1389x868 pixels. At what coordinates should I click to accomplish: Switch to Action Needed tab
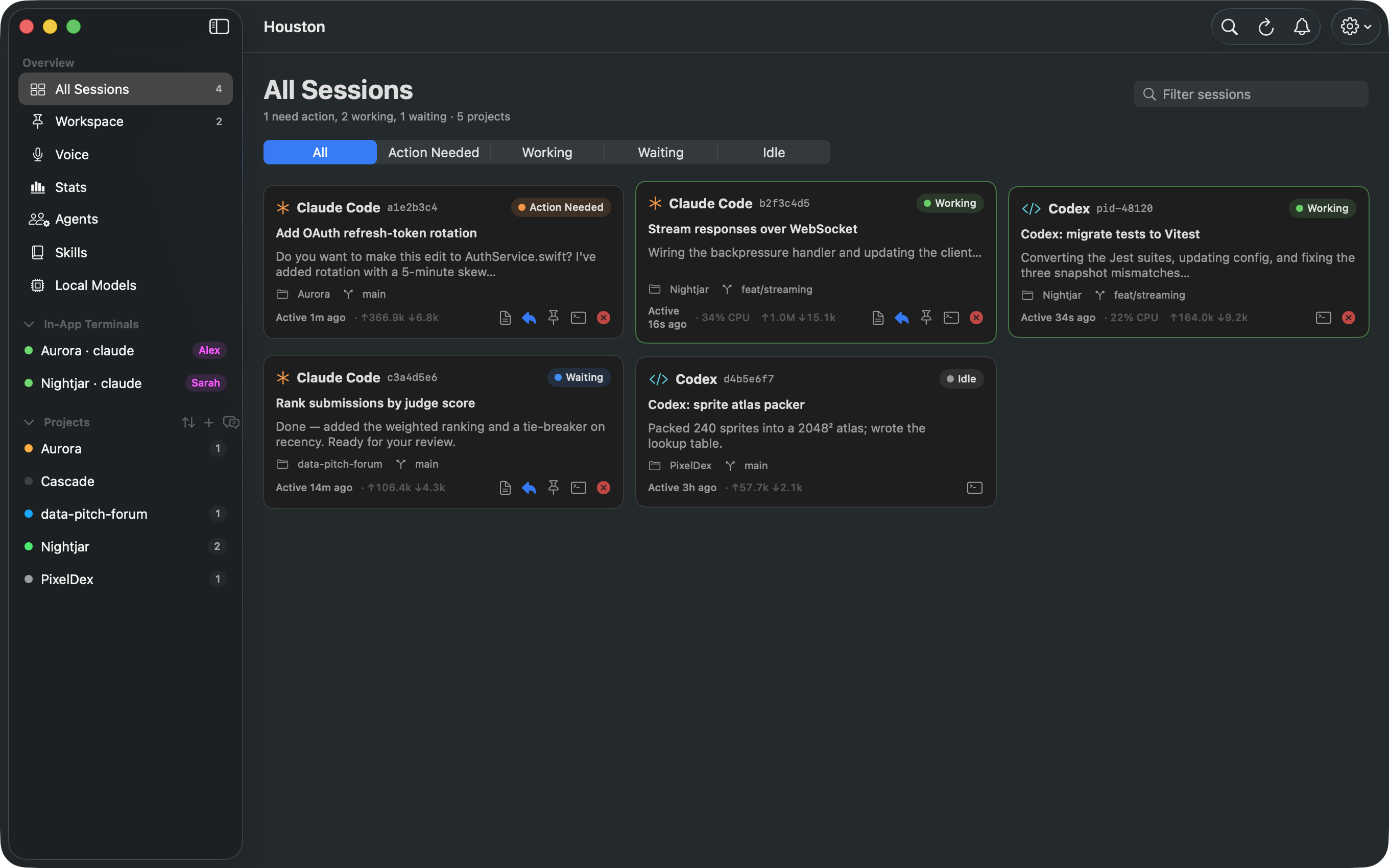[x=434, y=153]
